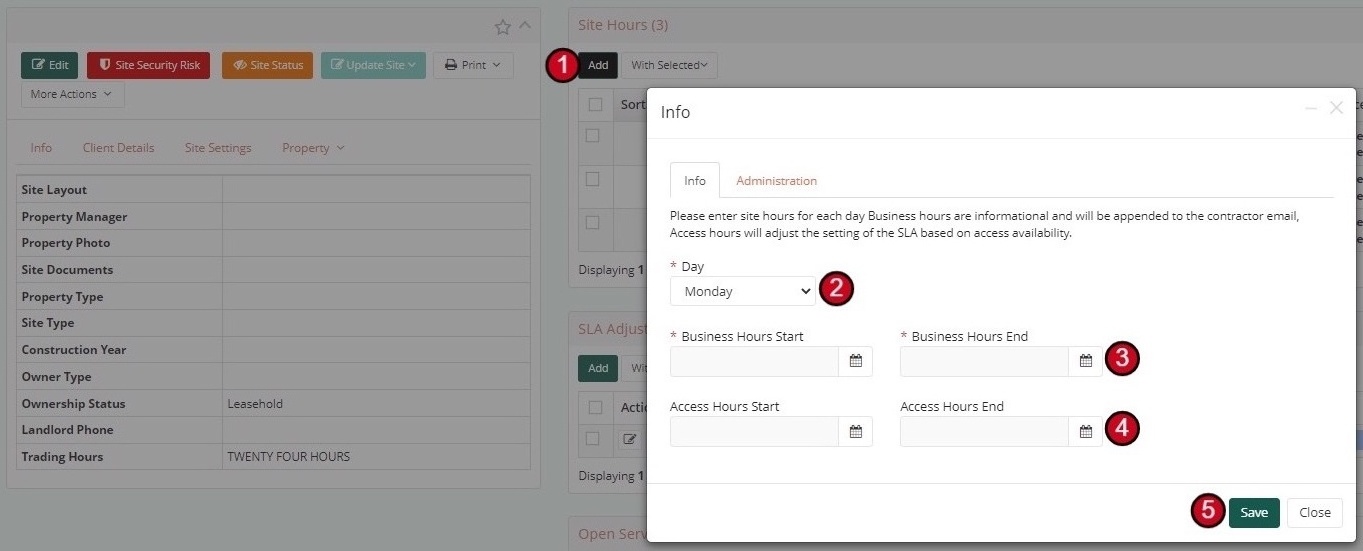Click the Business Hours Start field

[754, 361]
